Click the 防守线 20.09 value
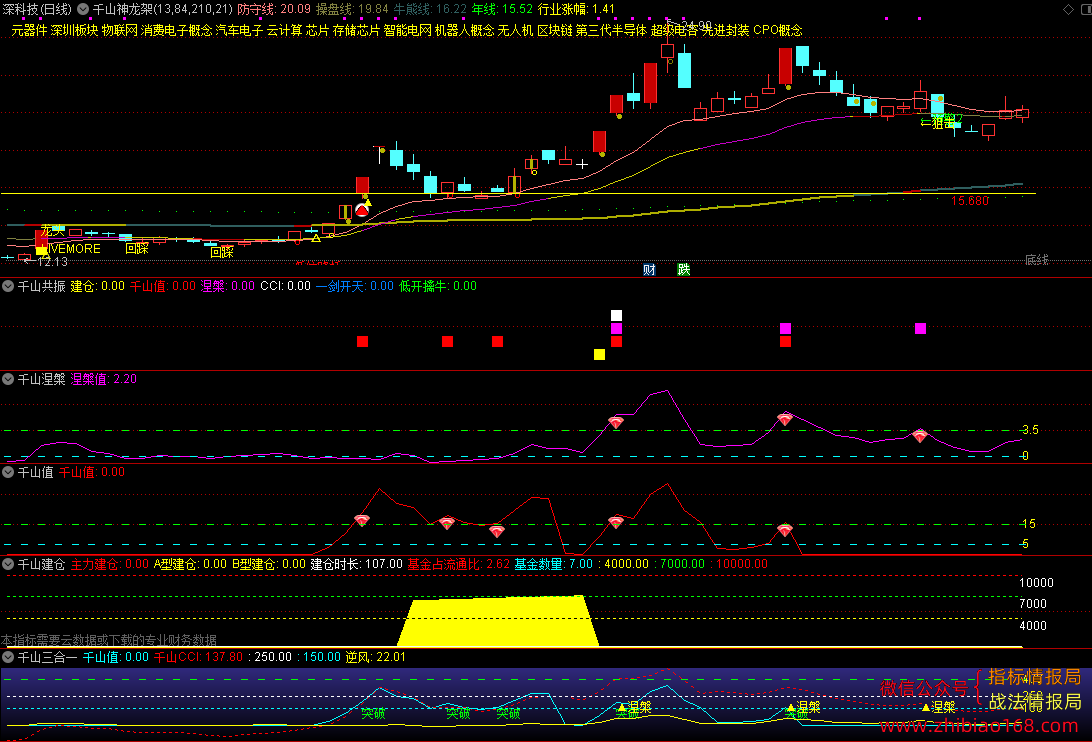 coord(274,9)
